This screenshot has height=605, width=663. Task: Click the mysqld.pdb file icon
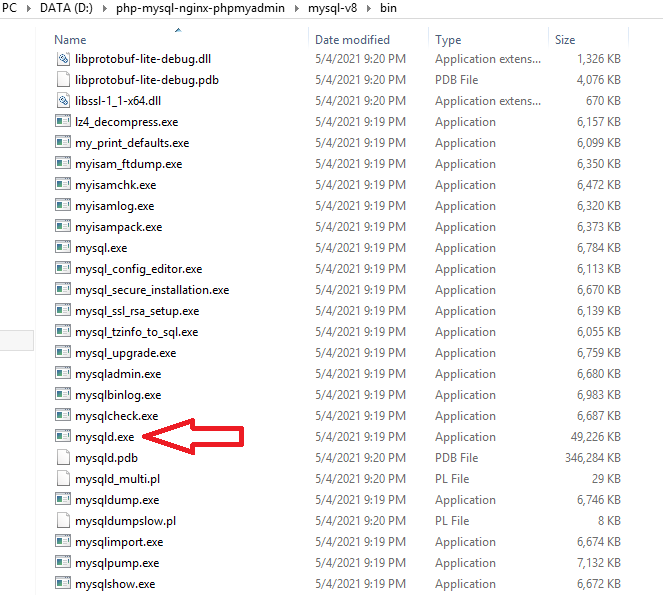tap(63, 458)
